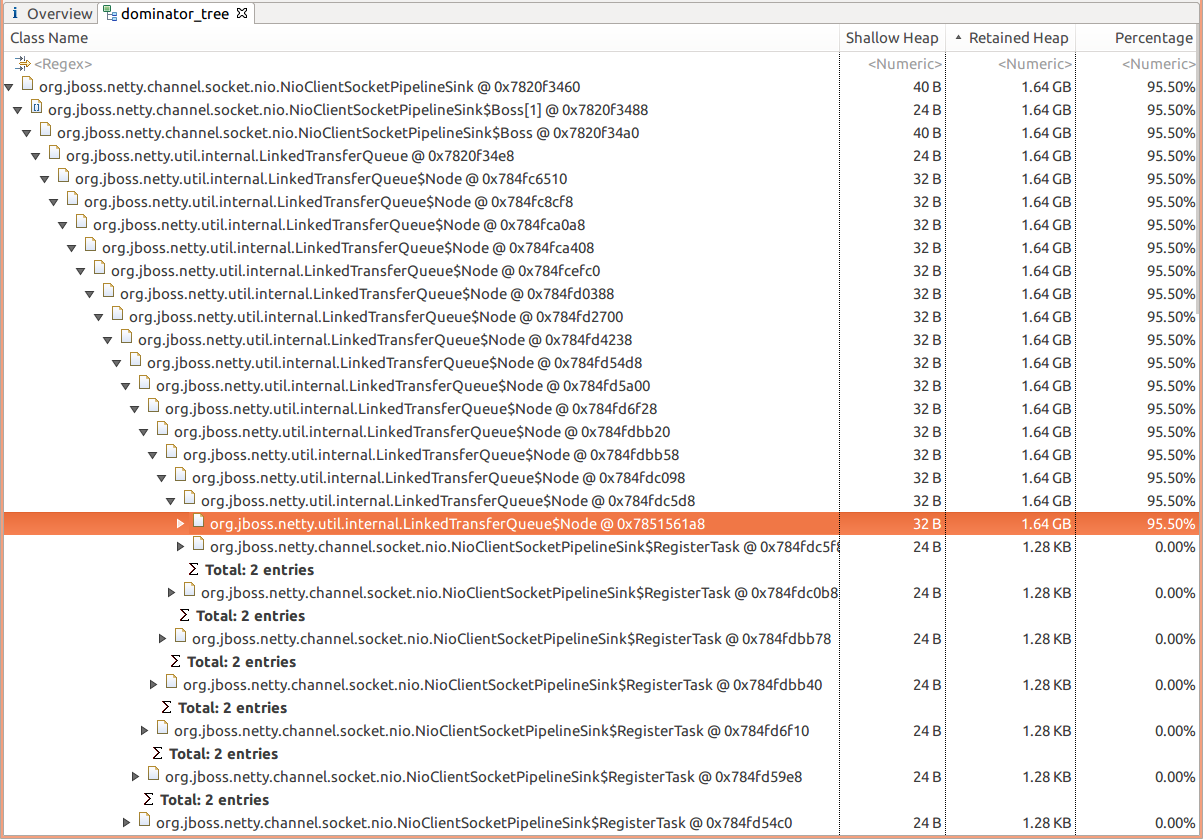The image size is (1203, 839).
Task: Collapse the NioClientSocketPipelineSink @ 0x7820f3460 node
Action: coord(9,87)
